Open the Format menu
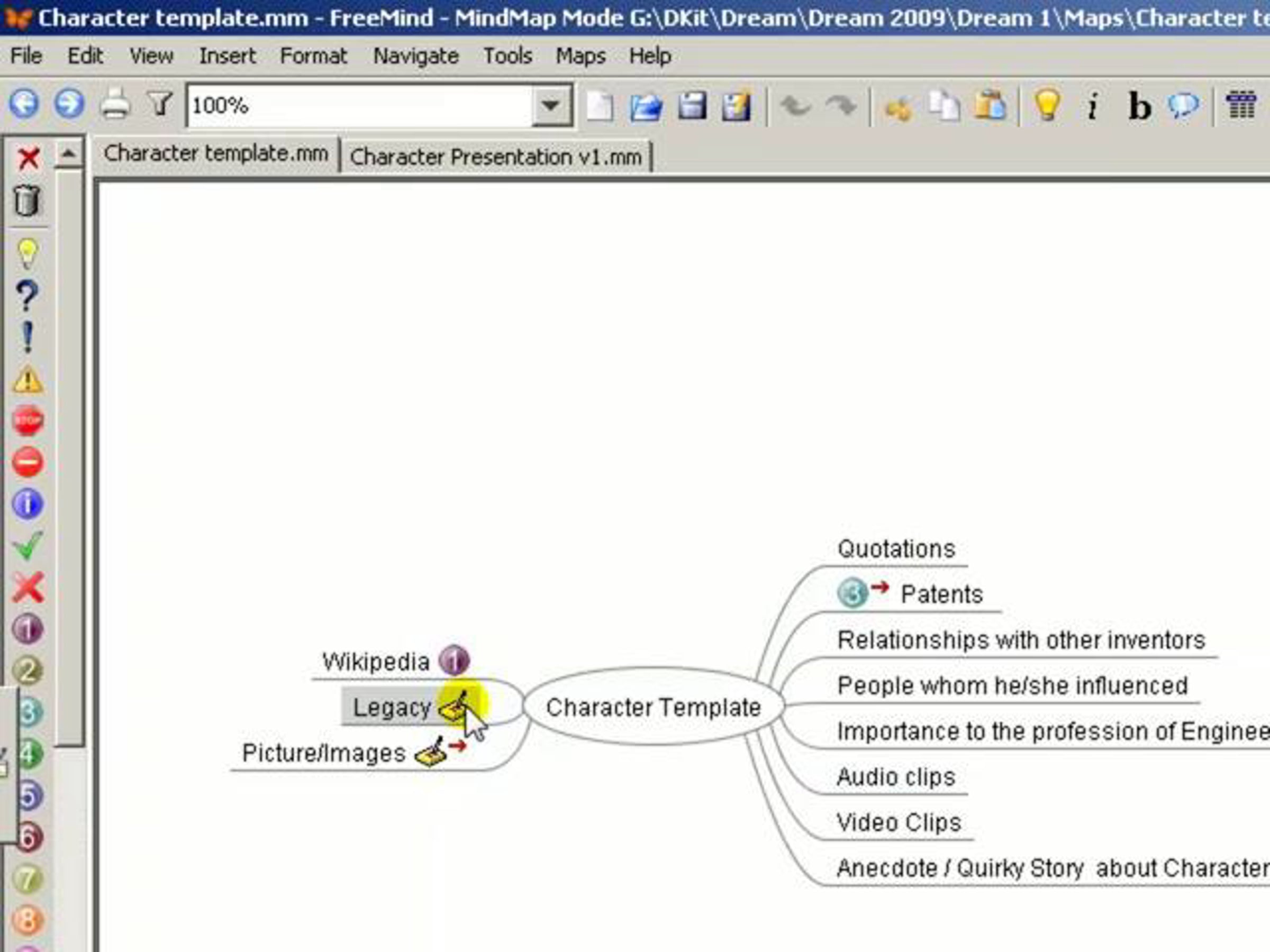Screen dimensions: 1270x952 coord(313,56)
